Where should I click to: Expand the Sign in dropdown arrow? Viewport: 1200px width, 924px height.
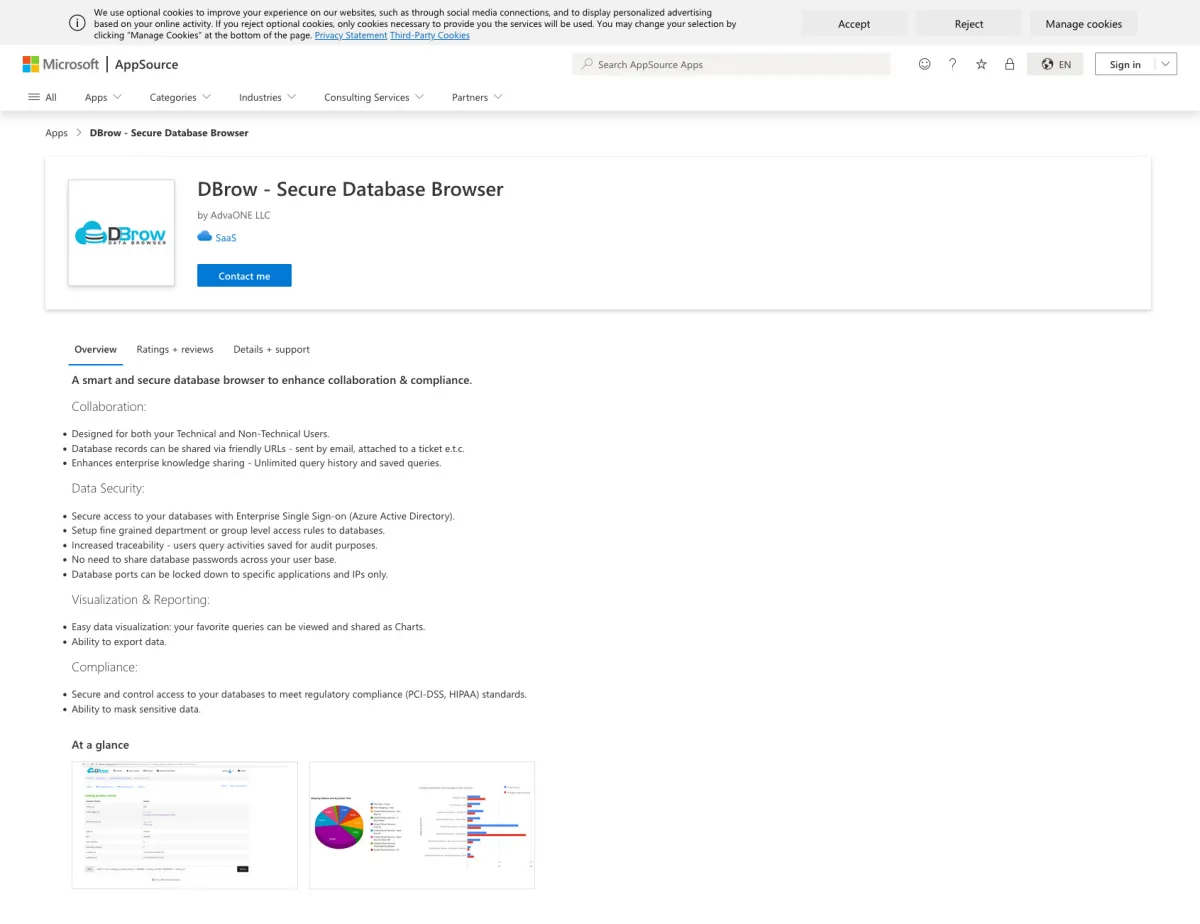pos(1165,64)
